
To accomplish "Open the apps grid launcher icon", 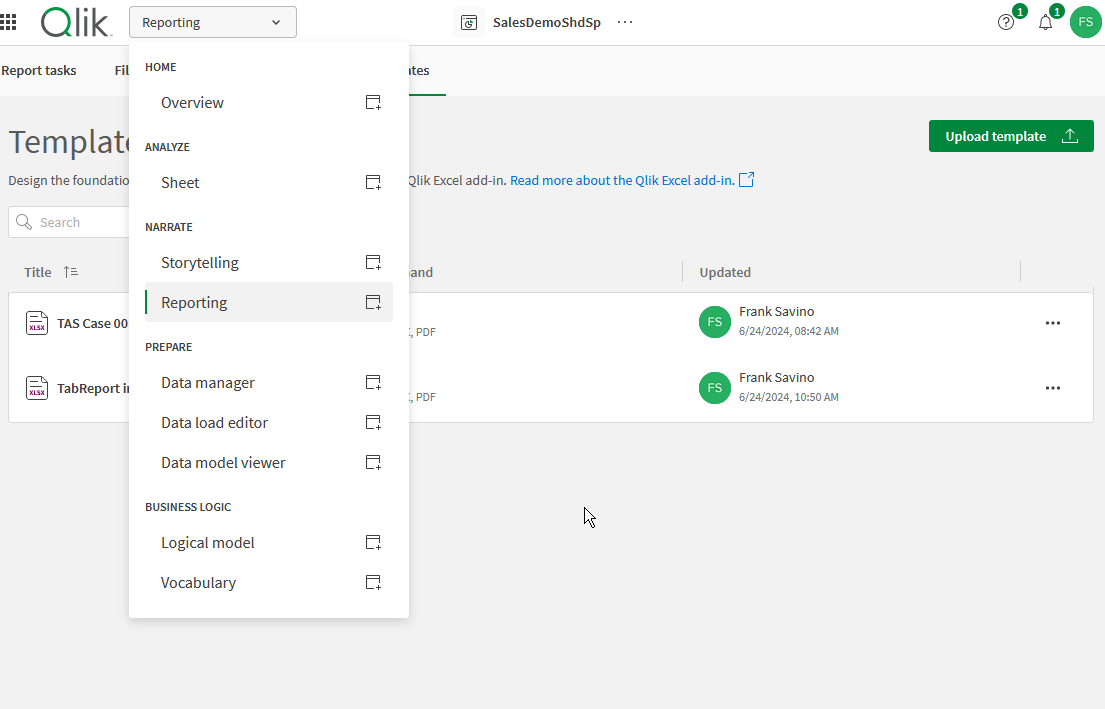I will tap(8, 21).
